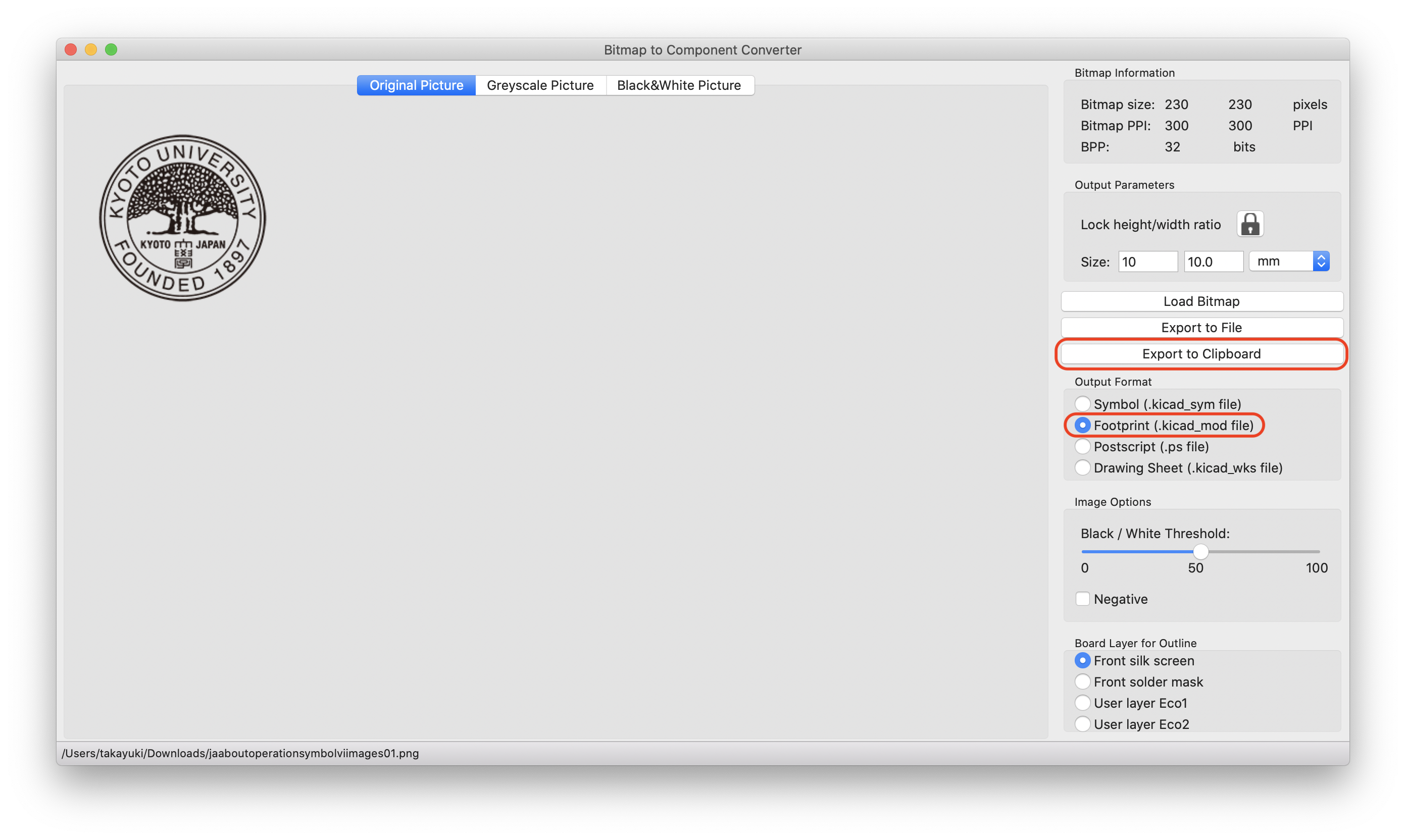Select Front solder mask board layer
Screen dimensions: 1406x840
[x=1084, y=682]
